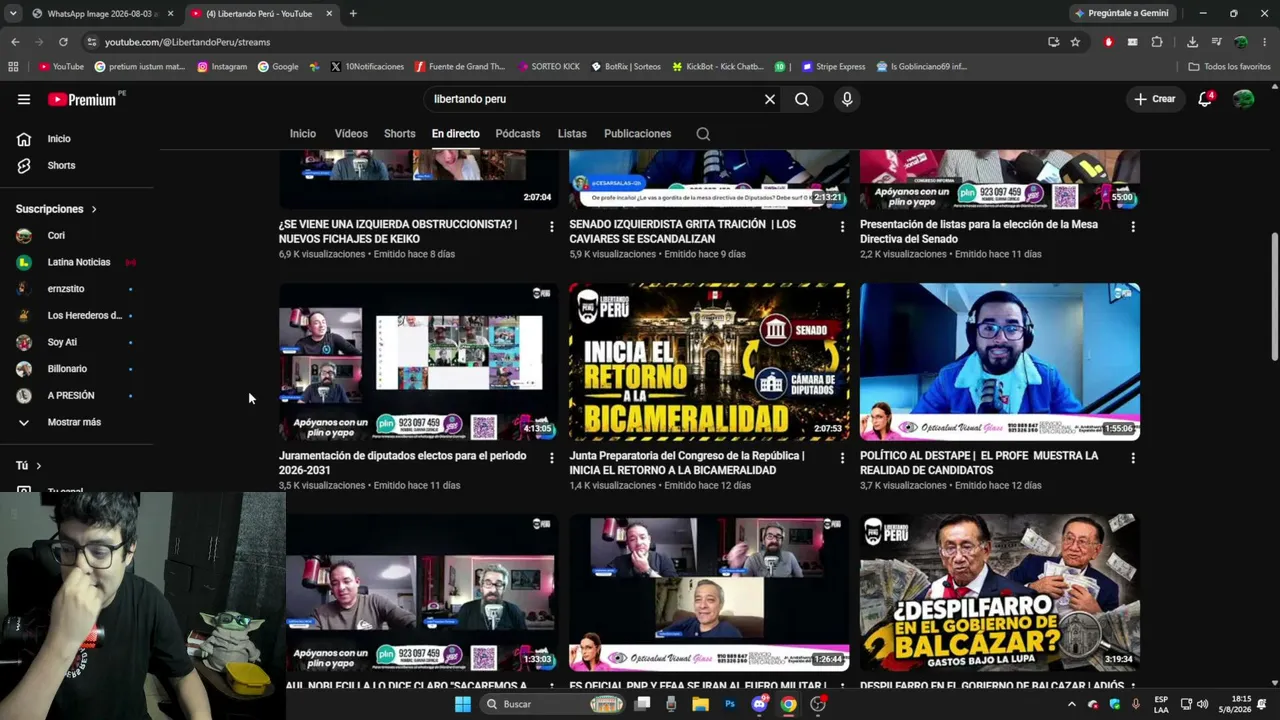Open Chrome downloads
The height and width of the screenshot is (720, 1280).
coord(1192,42)
